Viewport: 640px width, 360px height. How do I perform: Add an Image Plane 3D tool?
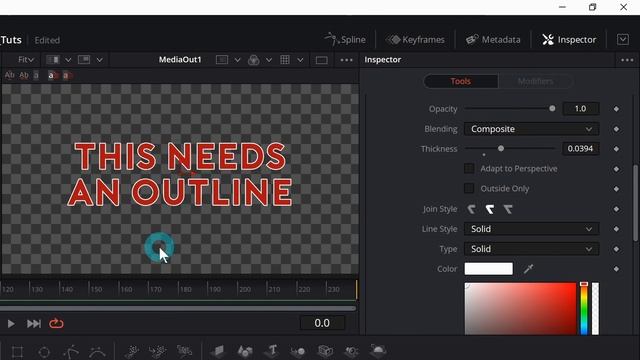(x=219, y=351)
